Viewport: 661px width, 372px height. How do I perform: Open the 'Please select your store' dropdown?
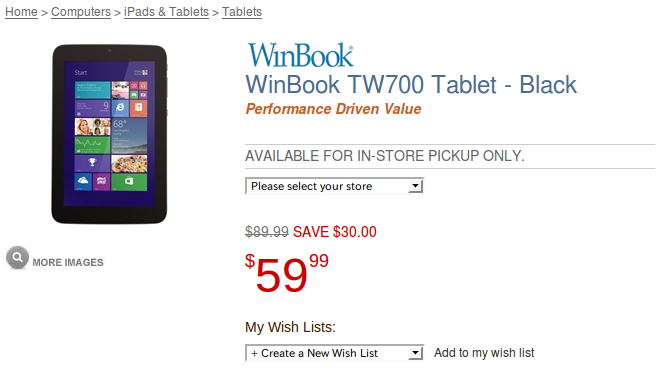[334, 186]
